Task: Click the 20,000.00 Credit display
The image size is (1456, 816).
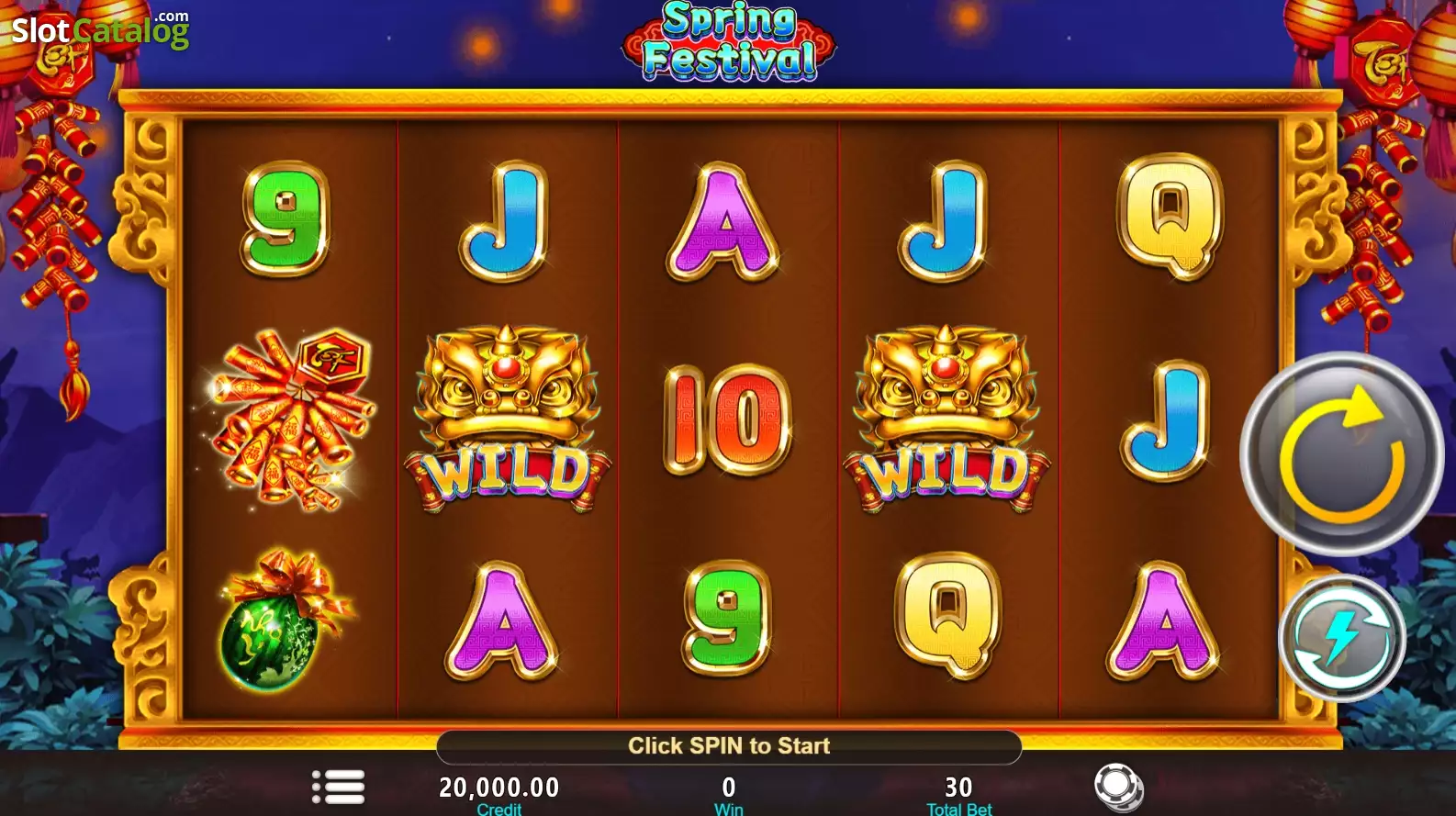Action: [x=498, y=793]
